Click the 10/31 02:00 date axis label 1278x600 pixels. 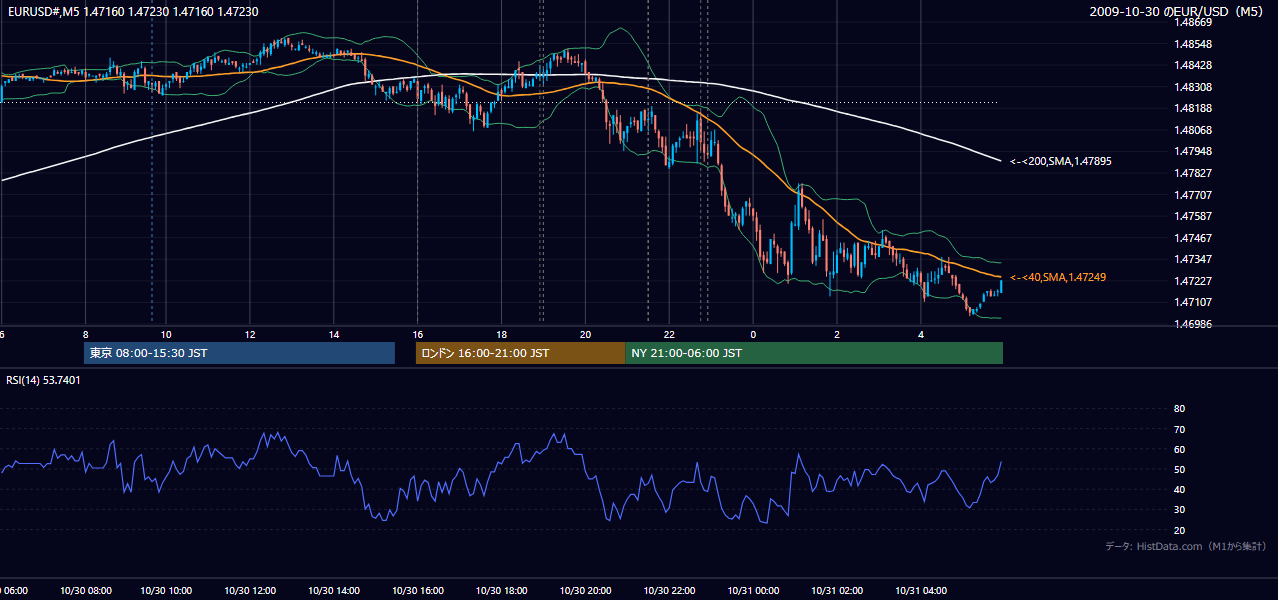pyautogui.click(x=838, y=590)
